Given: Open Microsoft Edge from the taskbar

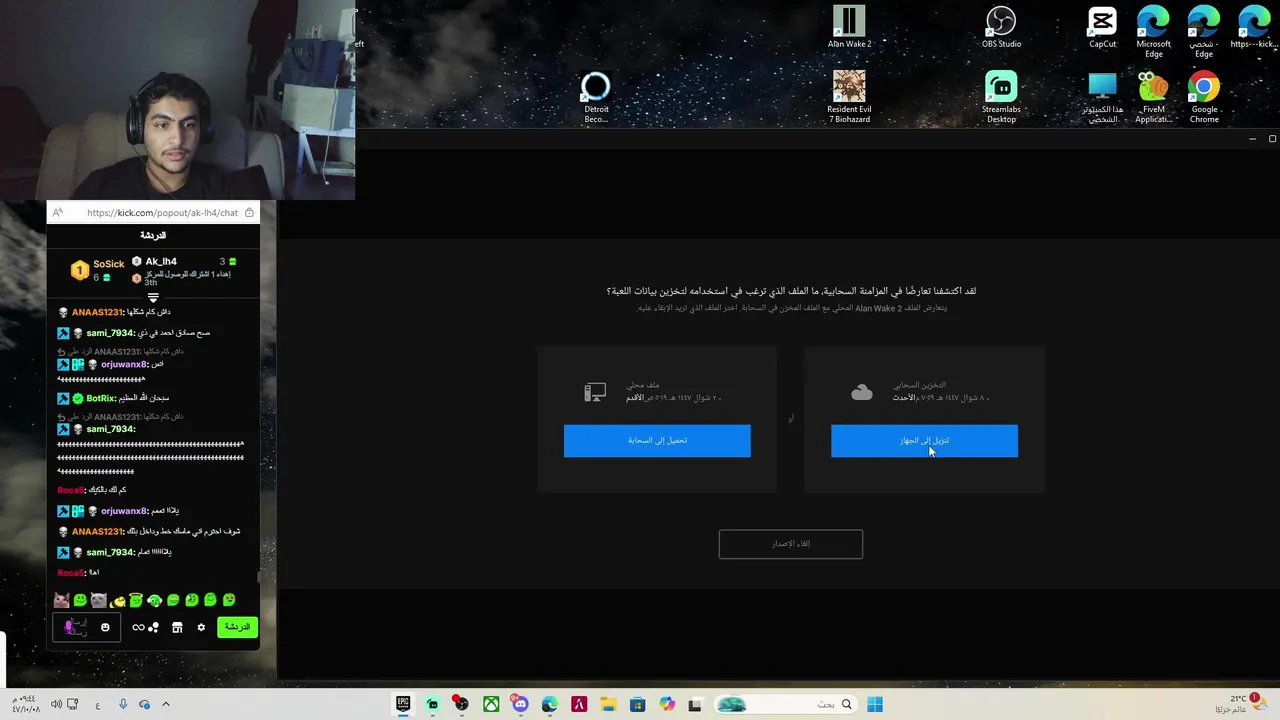Looking at the screenshot, I should click(549, 705).
